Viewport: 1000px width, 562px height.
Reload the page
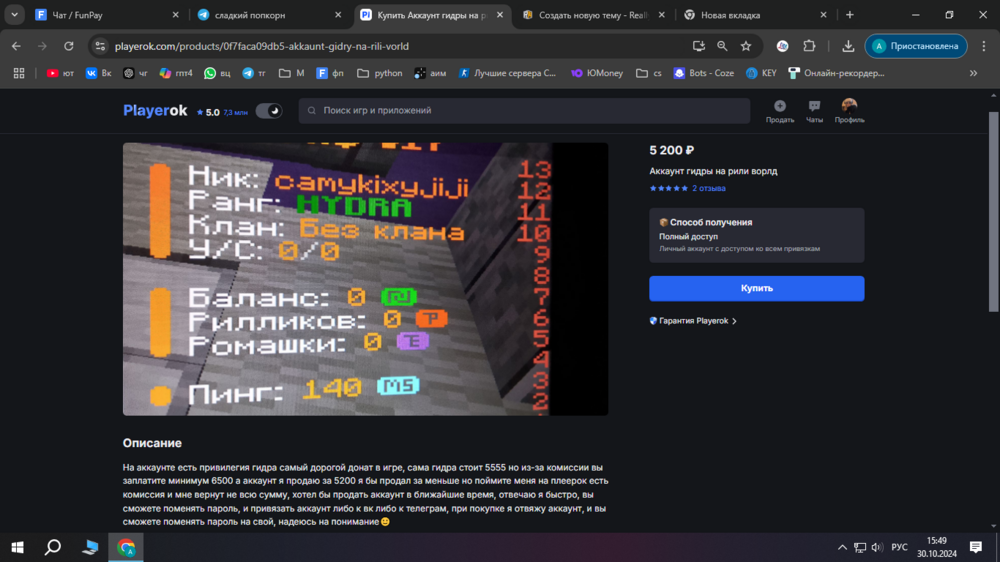tap(69, 46)
